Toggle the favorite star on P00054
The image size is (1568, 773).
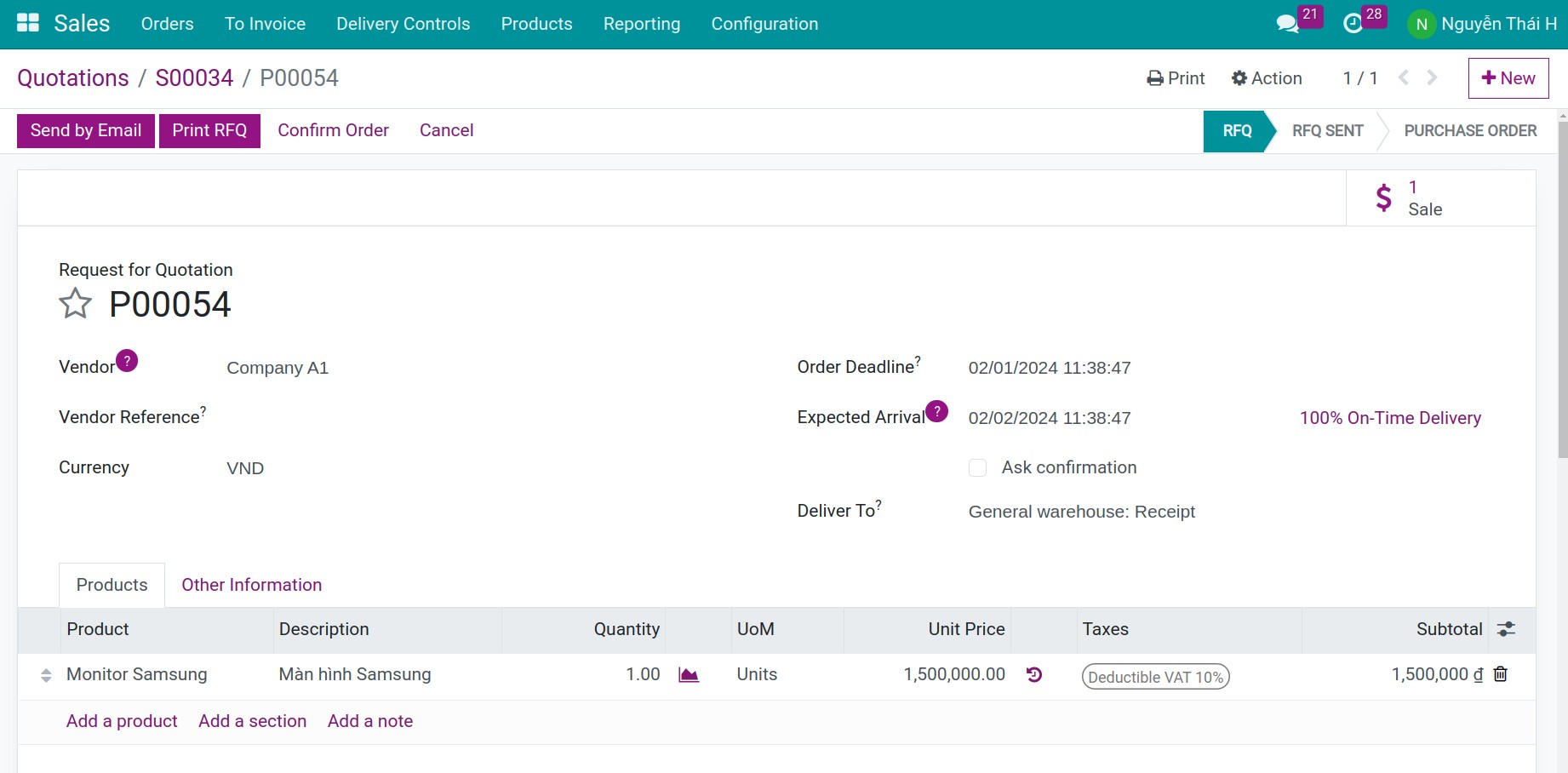[76, 304]
